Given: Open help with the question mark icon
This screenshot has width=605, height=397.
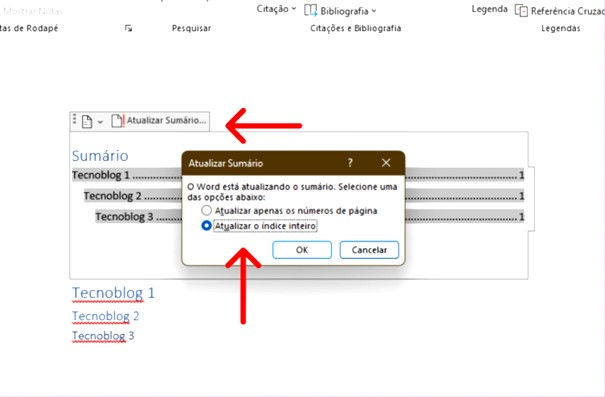Looking at the screenshot, I should 350,163.
